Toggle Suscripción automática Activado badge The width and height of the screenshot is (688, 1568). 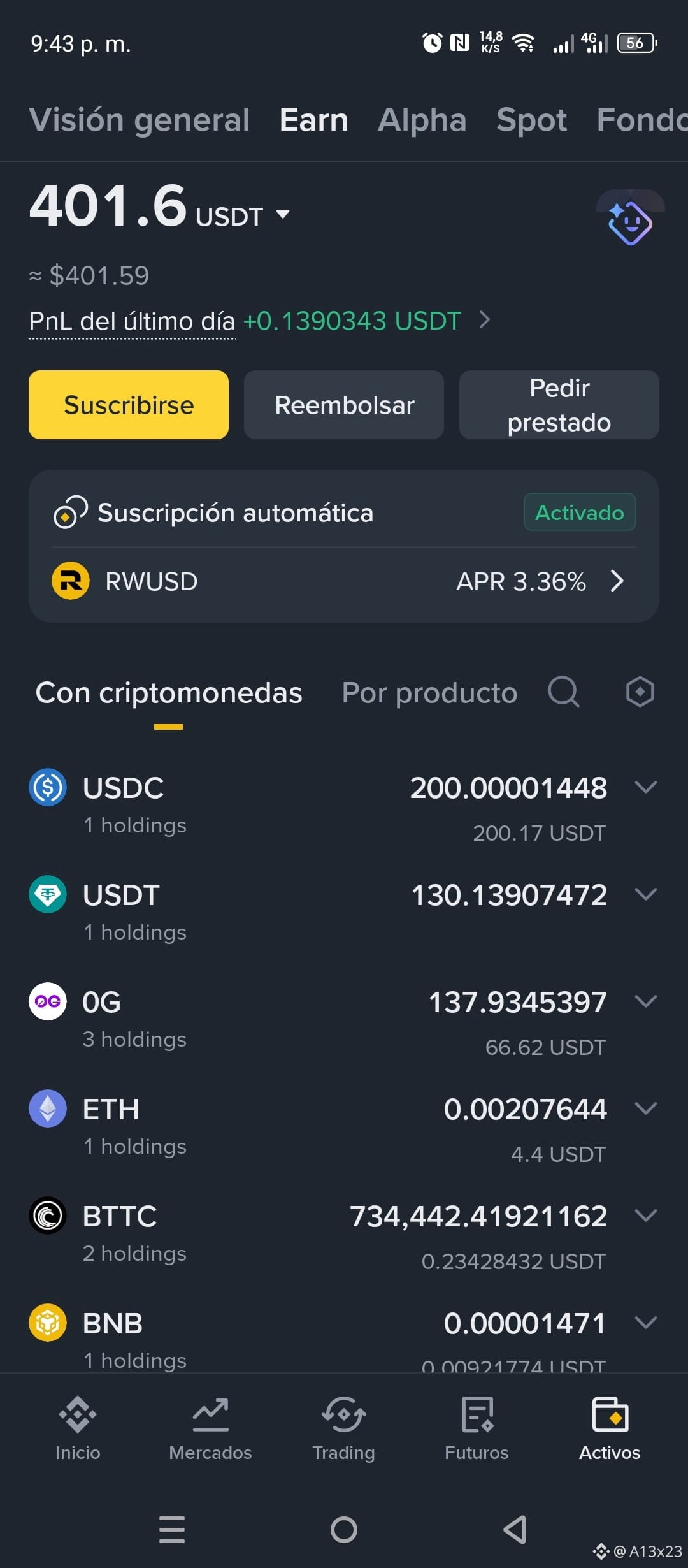(x=580, y=512)
